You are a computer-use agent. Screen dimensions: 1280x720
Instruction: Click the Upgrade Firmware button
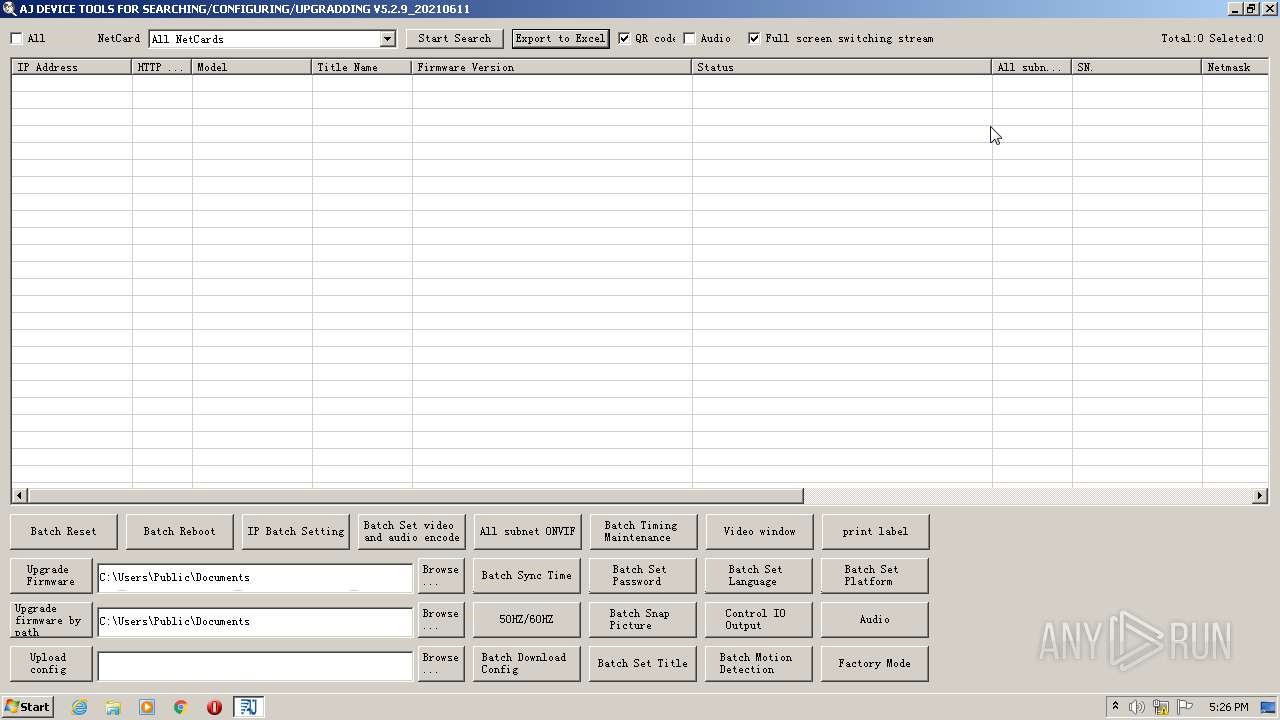[51, 576]
